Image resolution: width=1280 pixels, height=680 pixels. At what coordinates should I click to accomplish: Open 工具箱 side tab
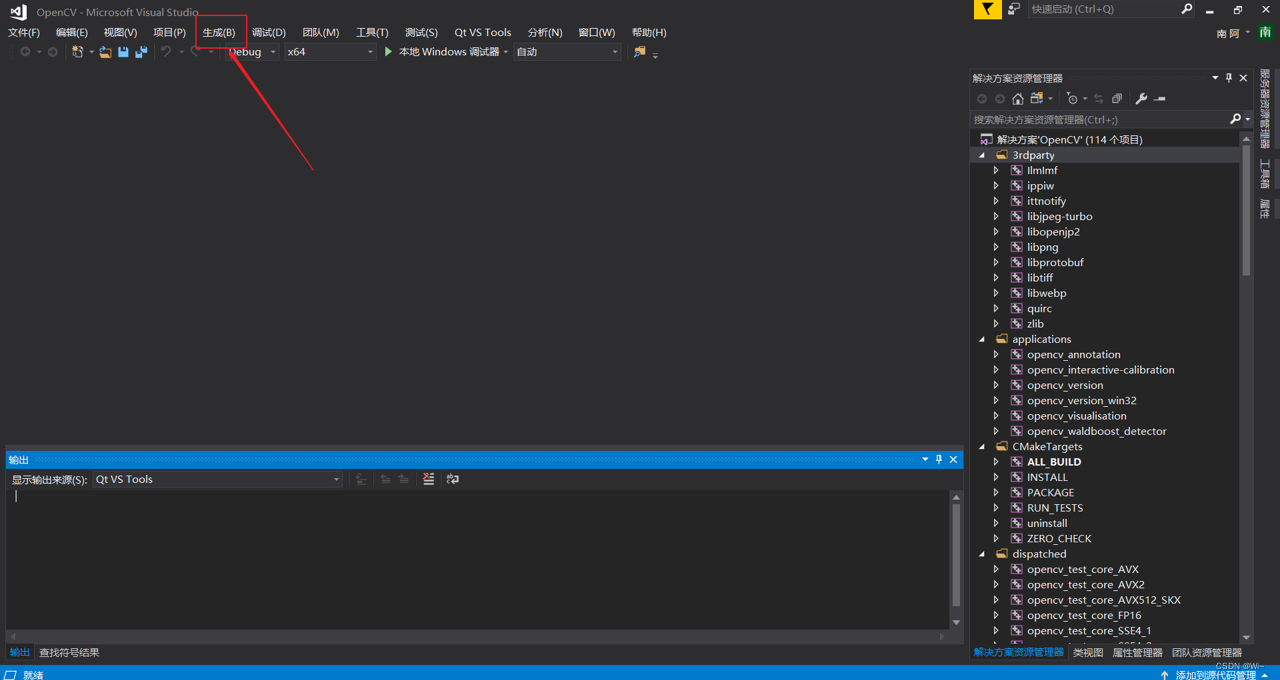[1265, 172]
